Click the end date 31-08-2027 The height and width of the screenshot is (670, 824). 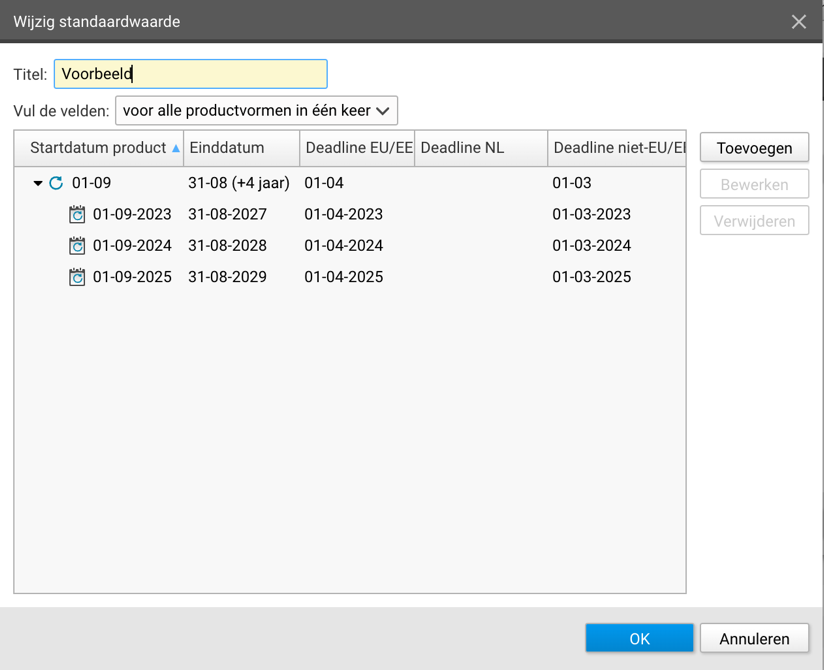[x=228, y=214]
